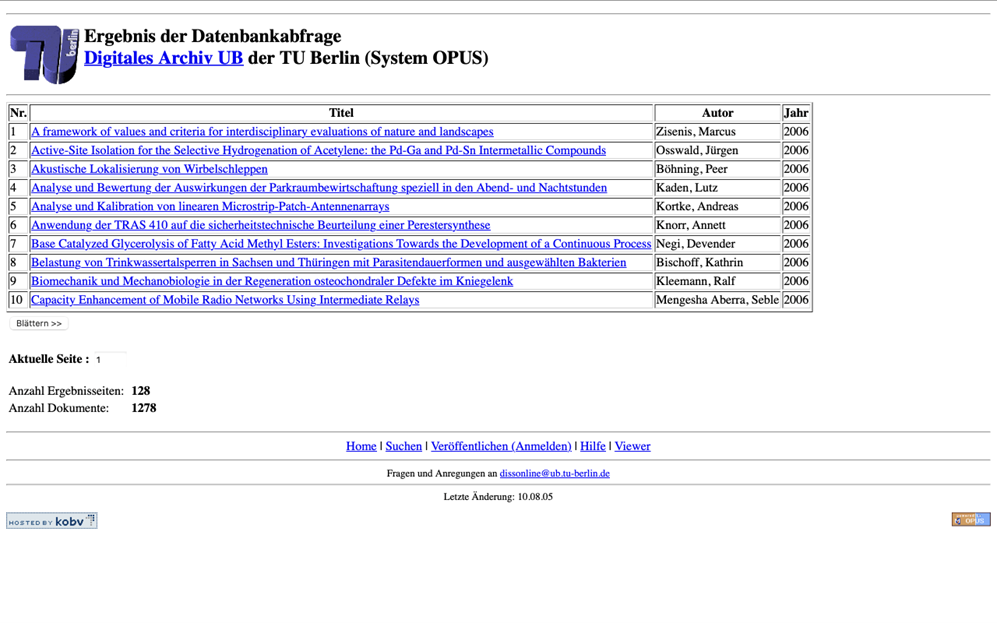Click the row number 10 cell
The width and height of the screenshot is (997, 623).
click(18, 299)
